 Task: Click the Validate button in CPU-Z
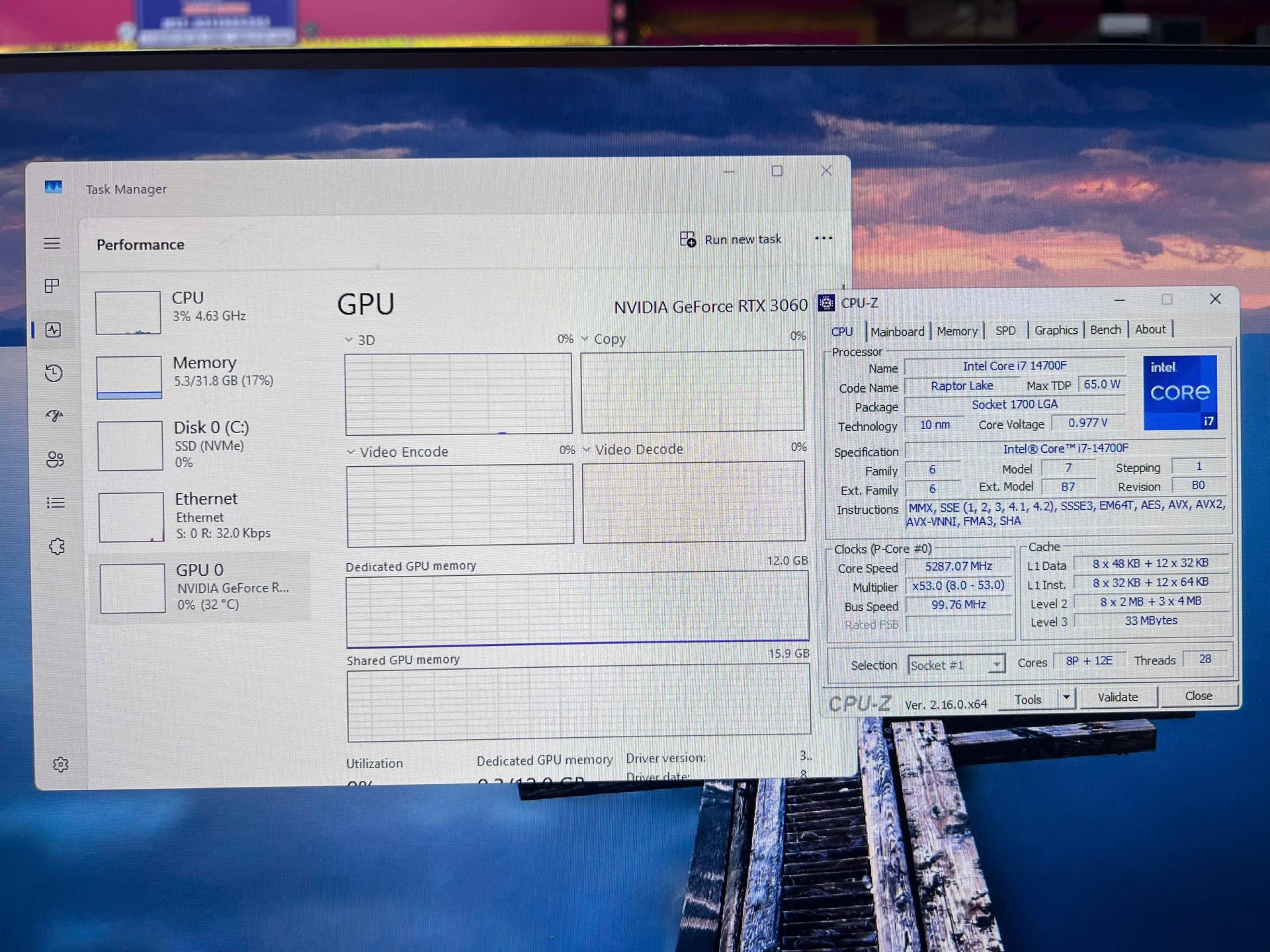(x=1119, y=697)
